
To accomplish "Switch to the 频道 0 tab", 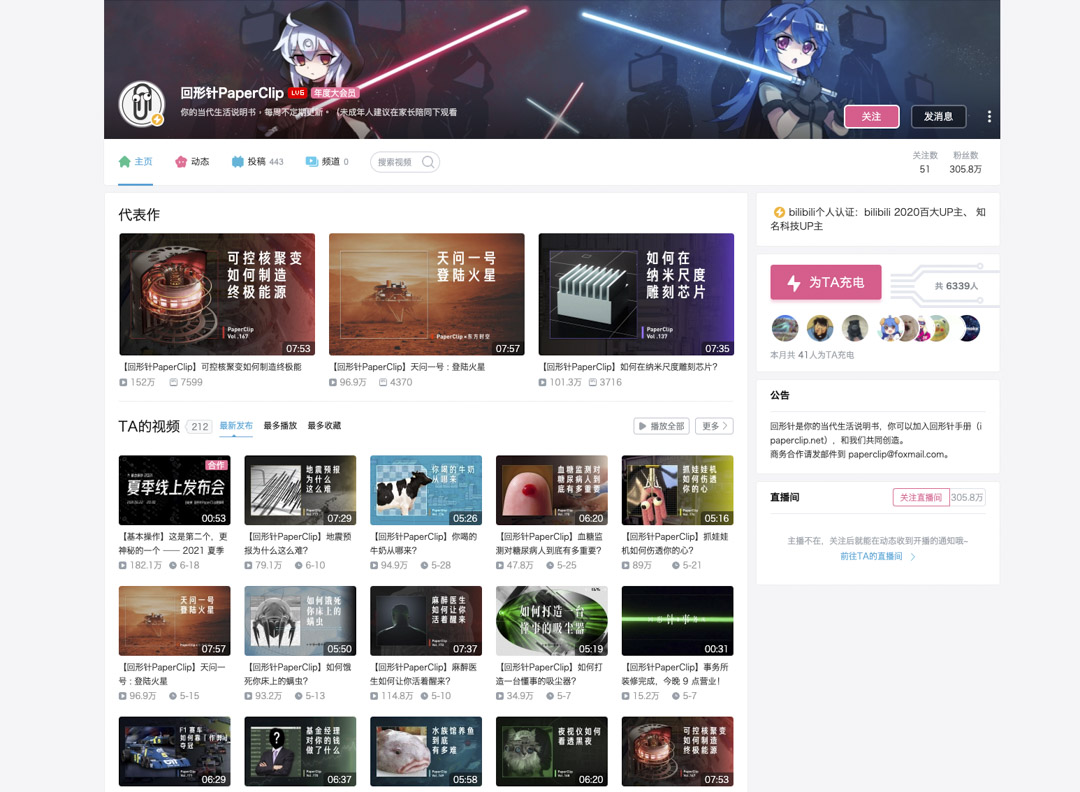I will (x=327, y=162).
